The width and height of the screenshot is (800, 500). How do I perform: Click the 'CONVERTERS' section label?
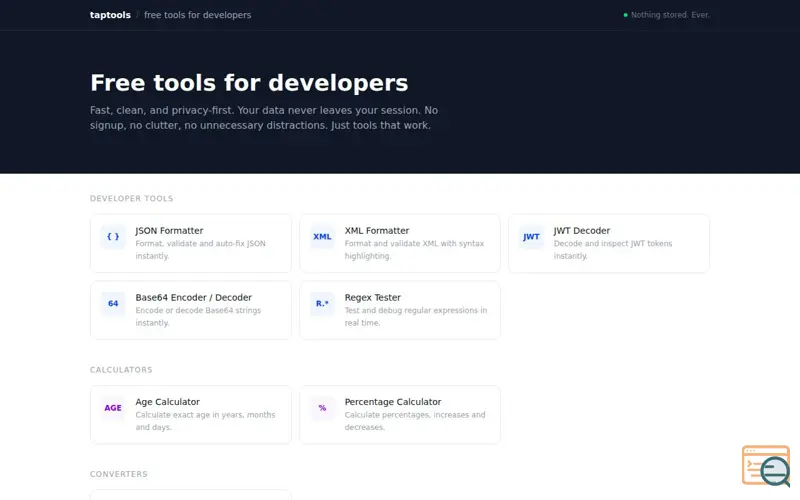[118, 474]
